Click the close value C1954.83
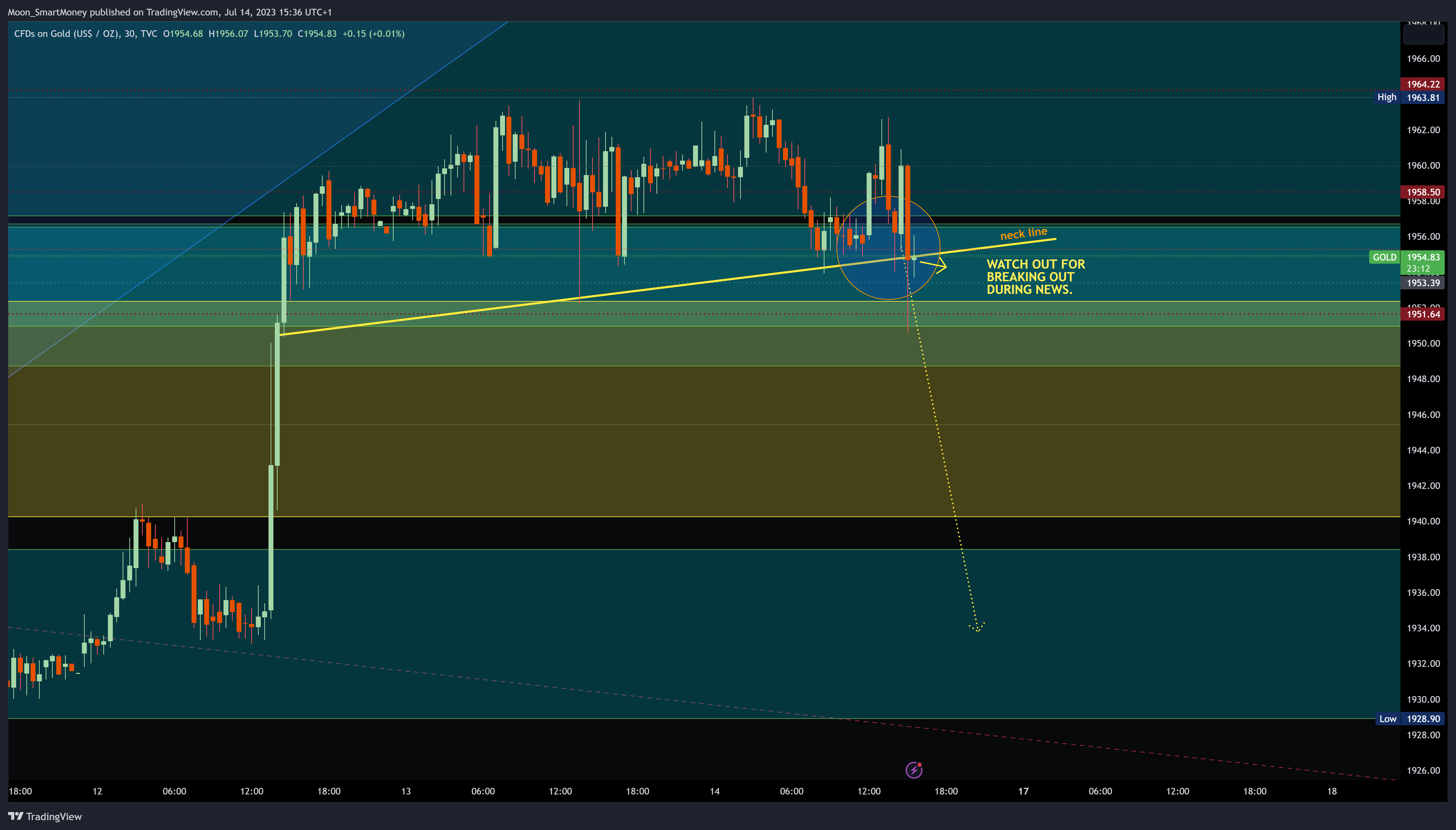The image size is (1456, 830). (x=317, y=34)
